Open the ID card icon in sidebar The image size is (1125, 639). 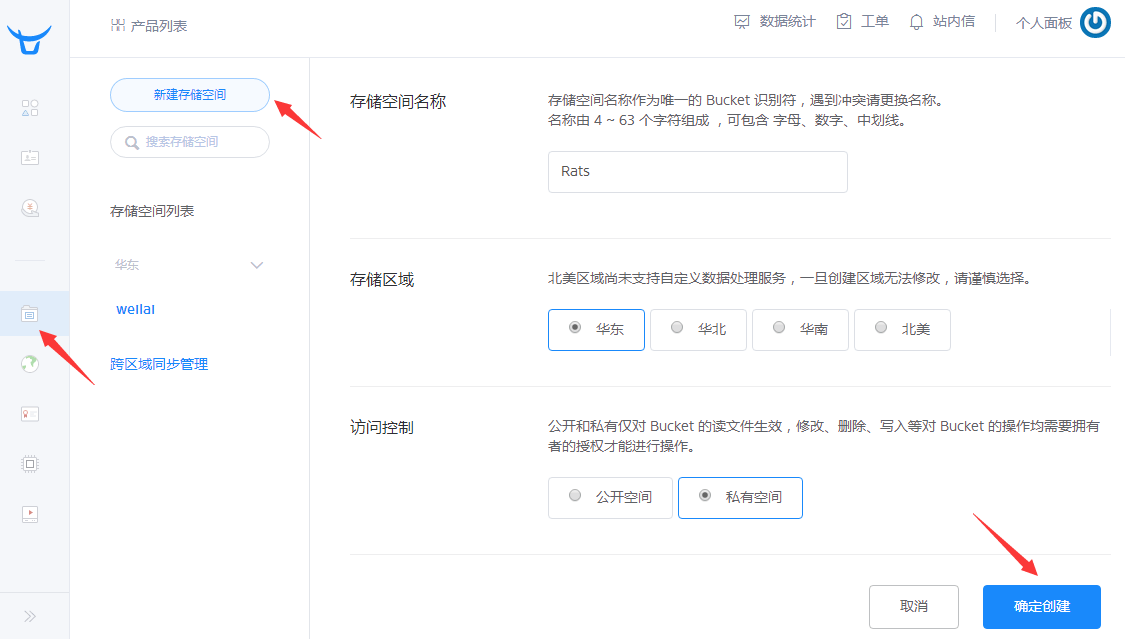[x=30, y=158]
